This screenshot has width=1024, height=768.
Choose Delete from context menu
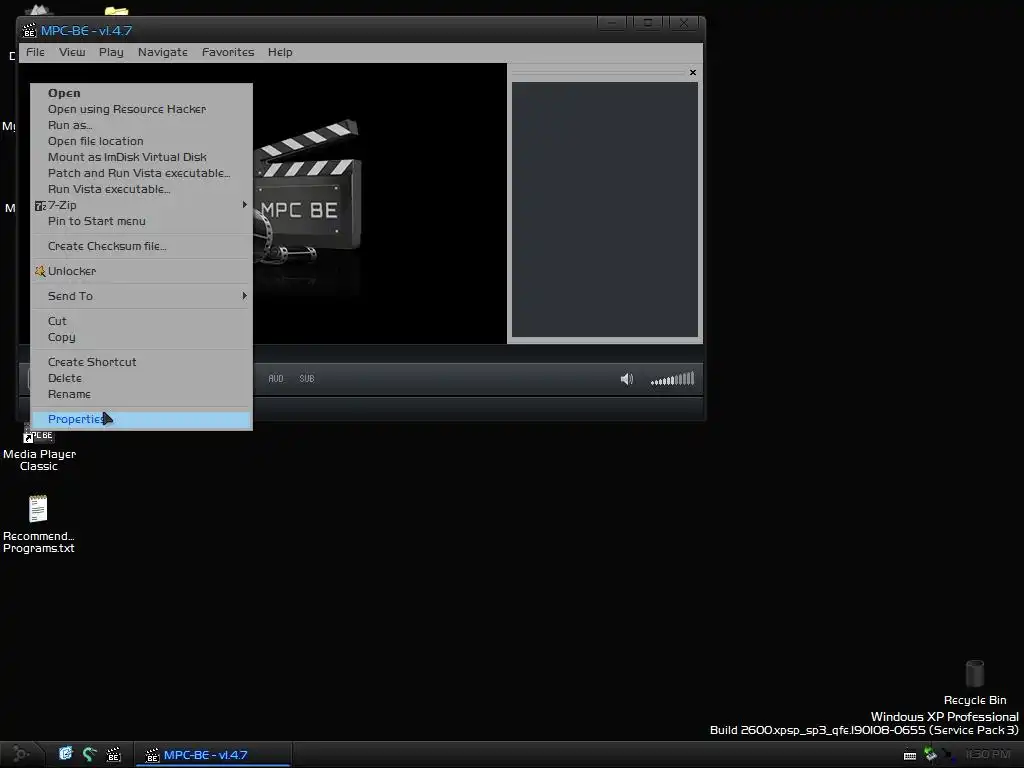(x=141, y=378)
